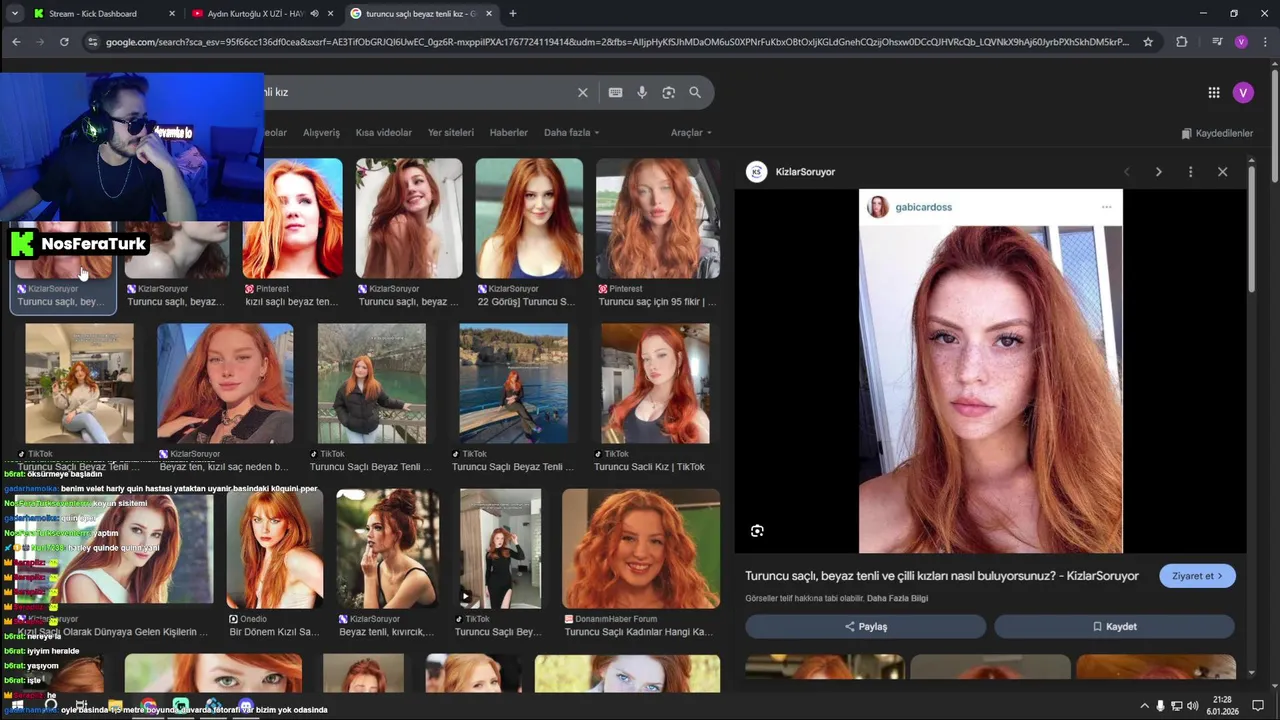1280x720 pixels.
Task: Switch to the 'Haberler' tab
Action: (x=508, y=133)
